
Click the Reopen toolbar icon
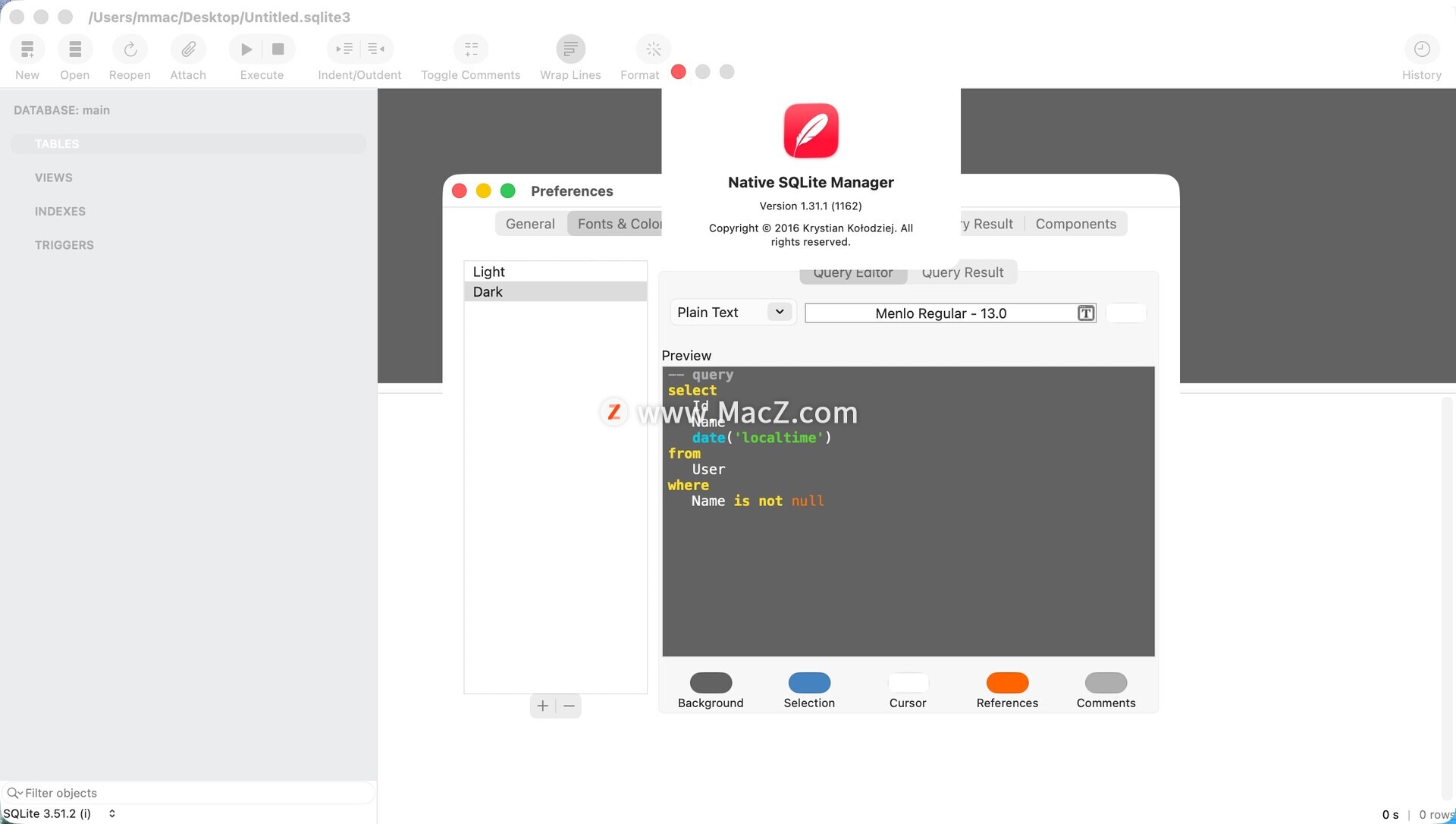[130, 49]
